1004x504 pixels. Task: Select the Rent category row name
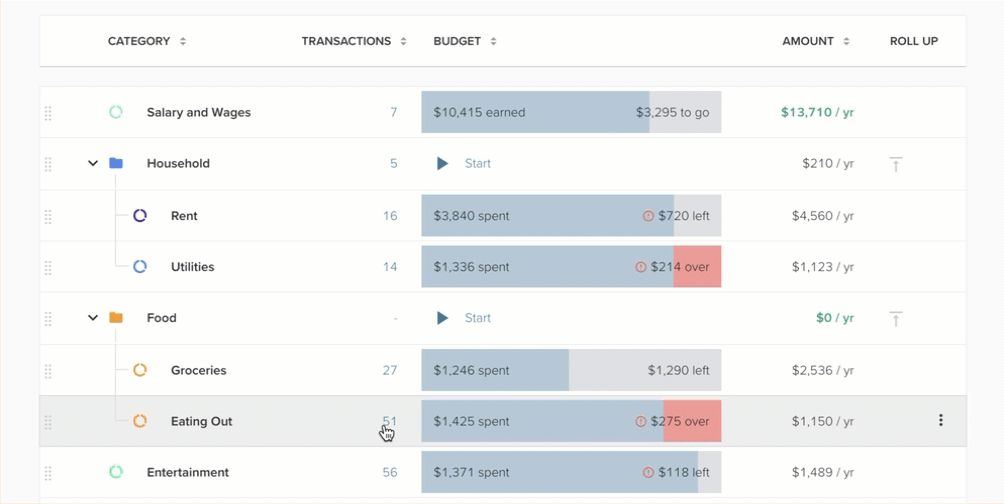pyautogui.click(x=184, y=215)
